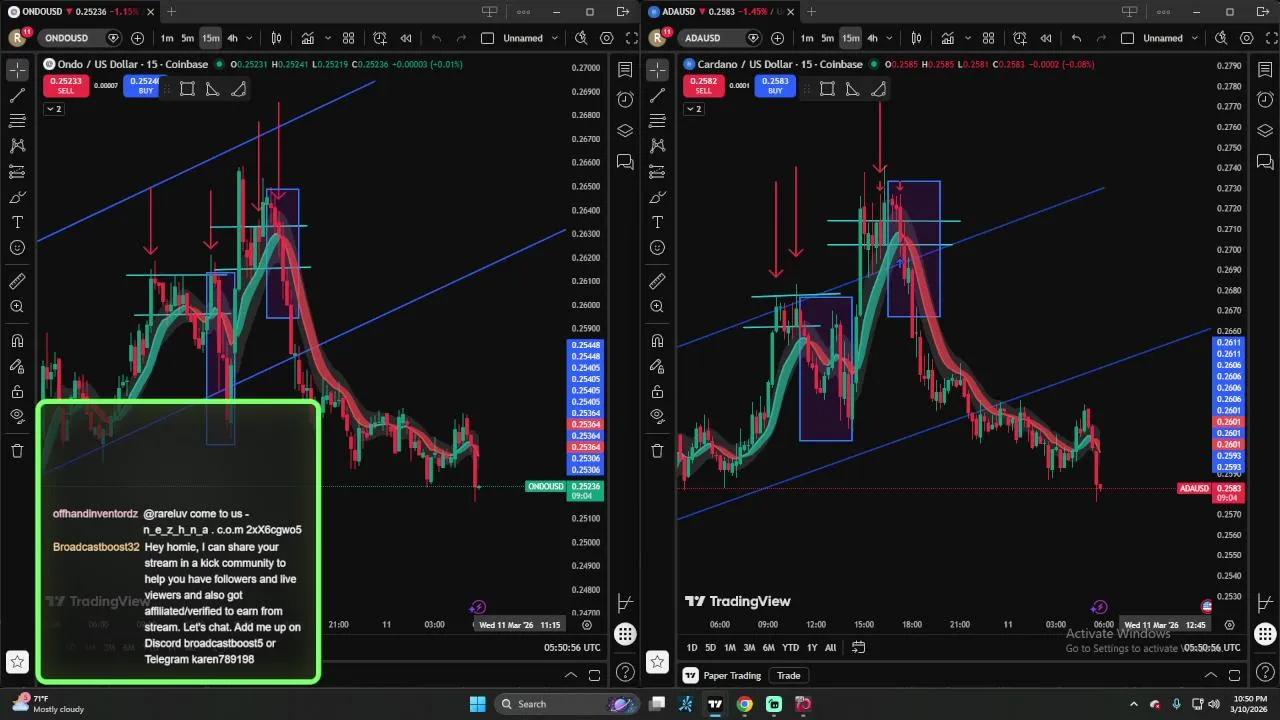Select the 1m timeframe in ONDOUSD window

[x=166, y=38]
